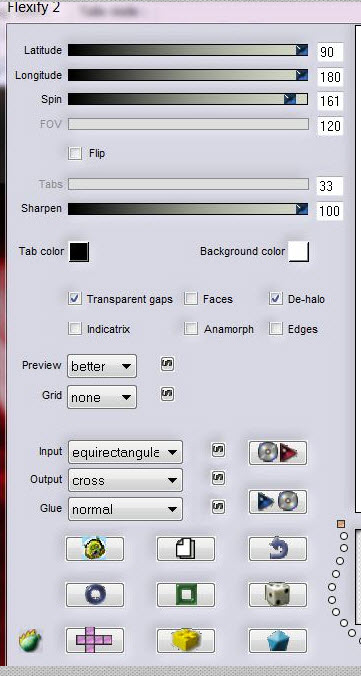Open the Input dropdown showing equirectangular
The height and width of the screenshot is (676, 361).
[125, 453]
